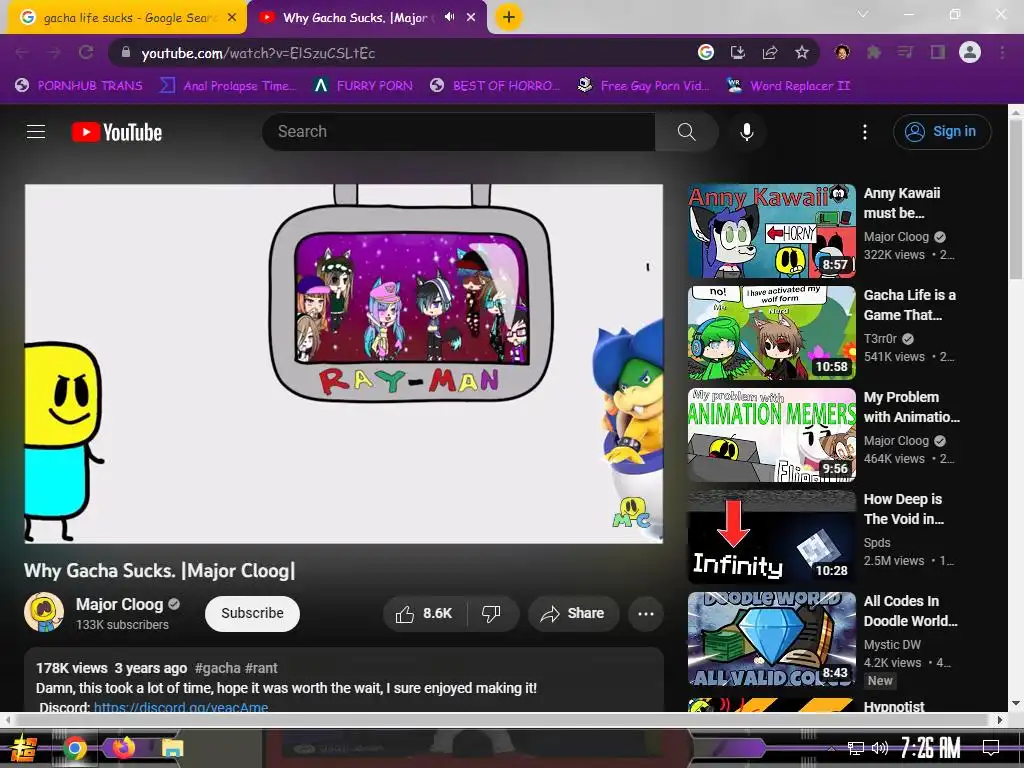Click the Sign in button
Screen dimensions: 1024x768
[942, 132]
